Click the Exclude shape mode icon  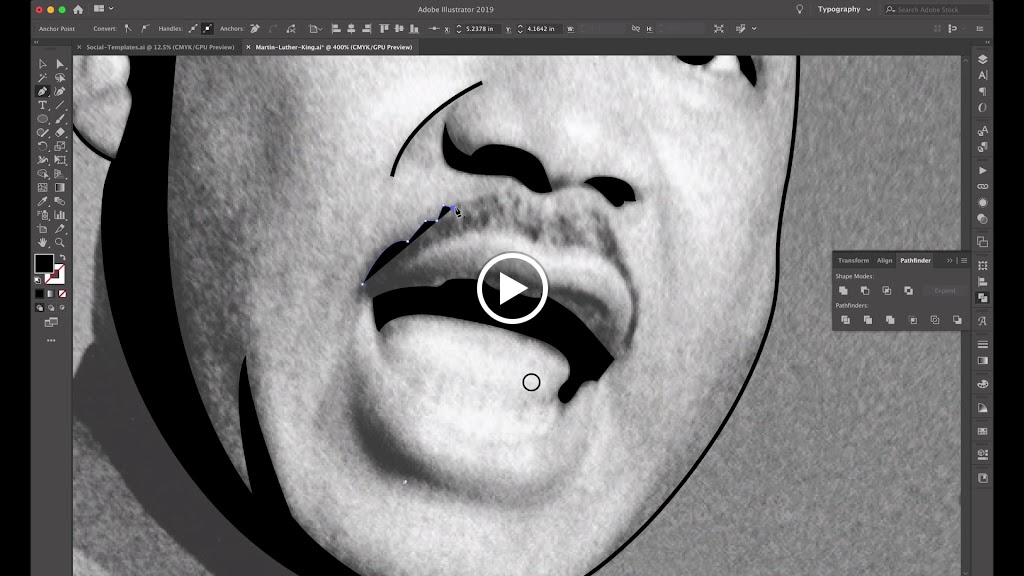(x=908, y=291)
